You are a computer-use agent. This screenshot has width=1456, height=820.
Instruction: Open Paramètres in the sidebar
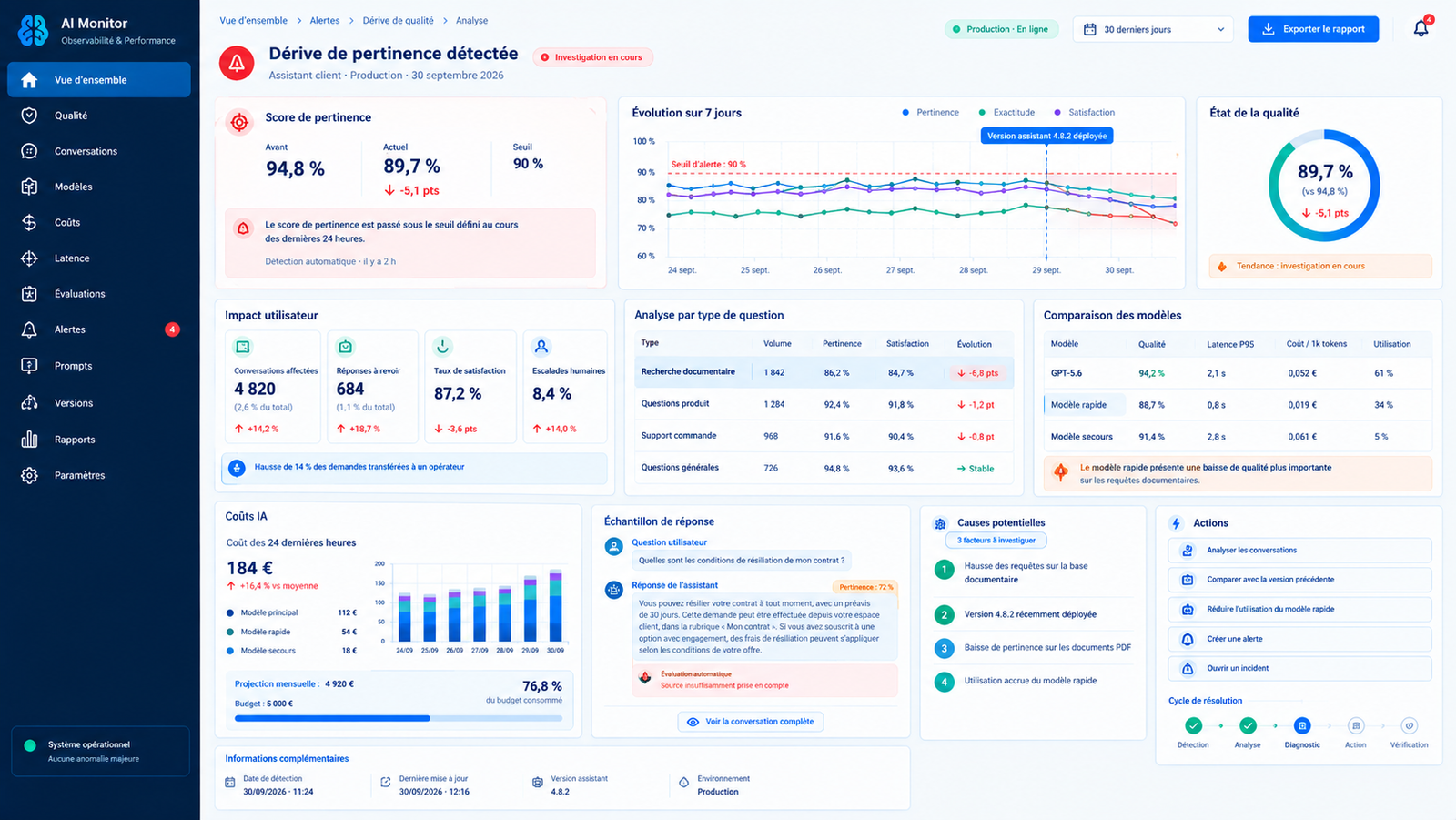[99, 475]
